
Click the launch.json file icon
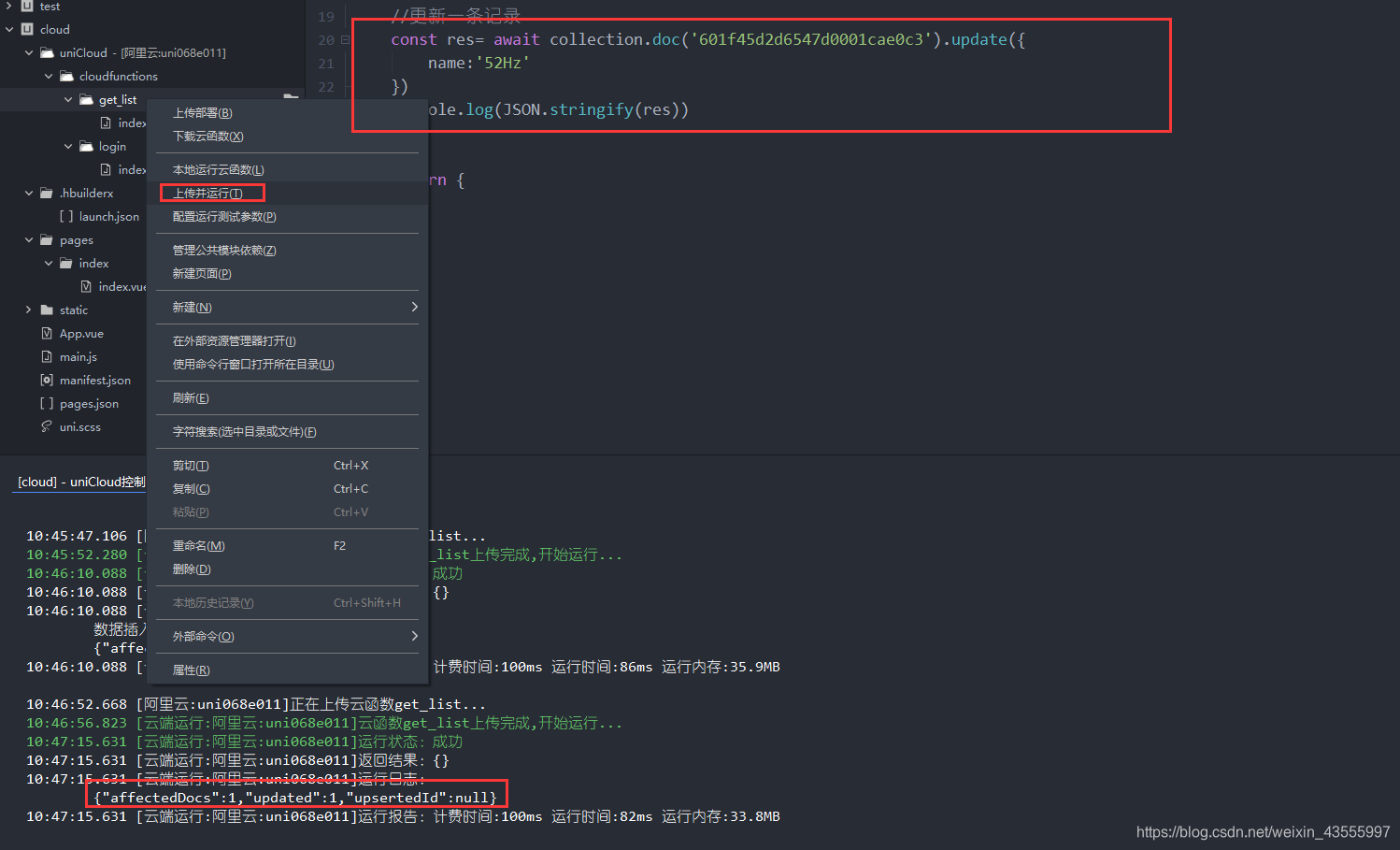click(x=66, y=216)
